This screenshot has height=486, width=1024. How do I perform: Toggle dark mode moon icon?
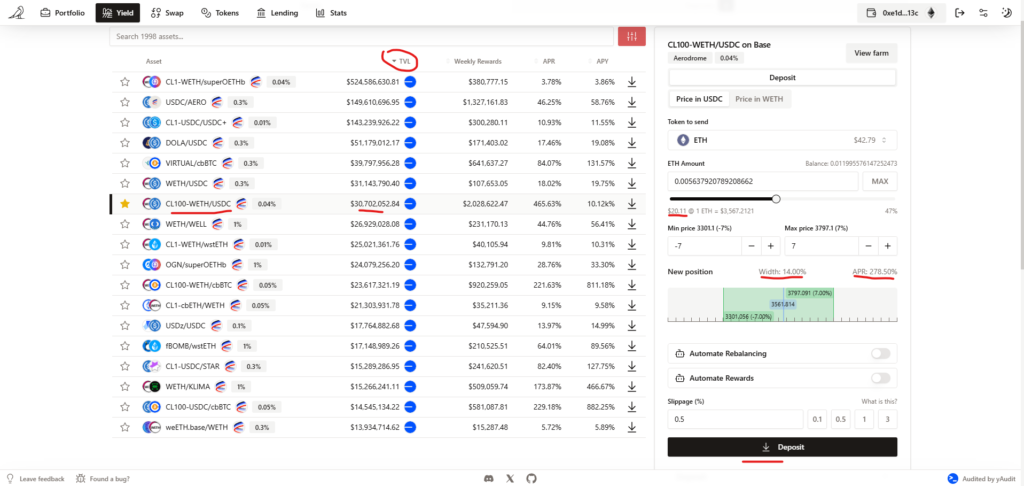point(1006,12)
